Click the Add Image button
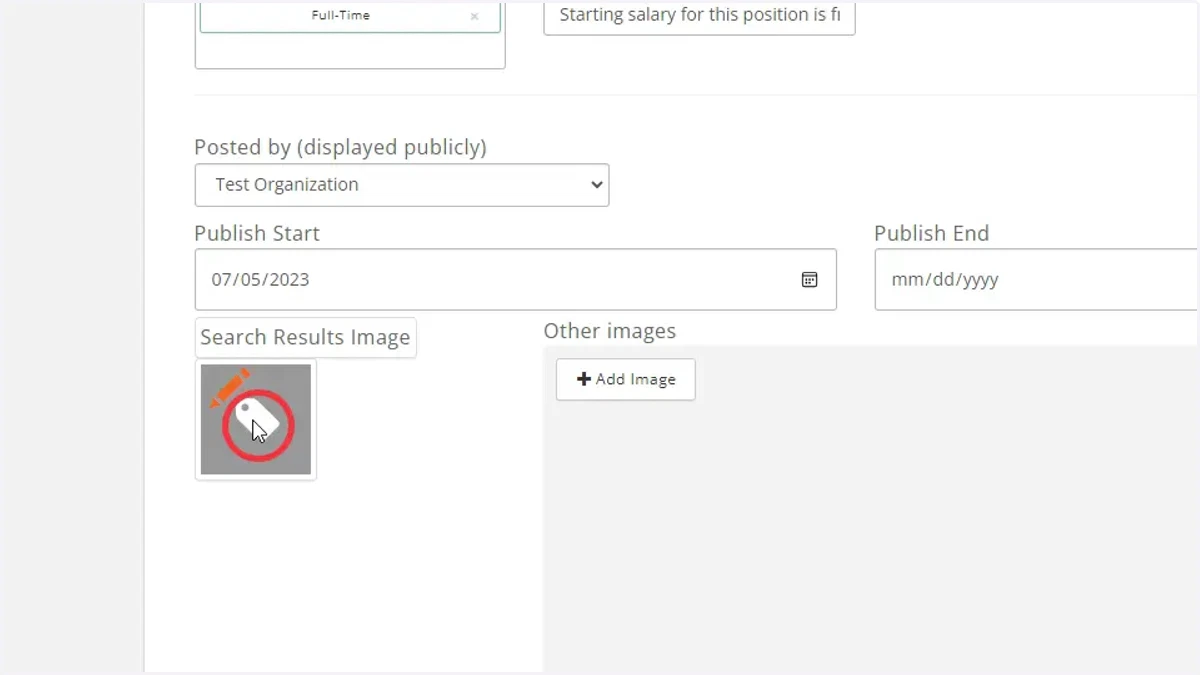Screen dimensions: 1200x675 pos(626,380)
